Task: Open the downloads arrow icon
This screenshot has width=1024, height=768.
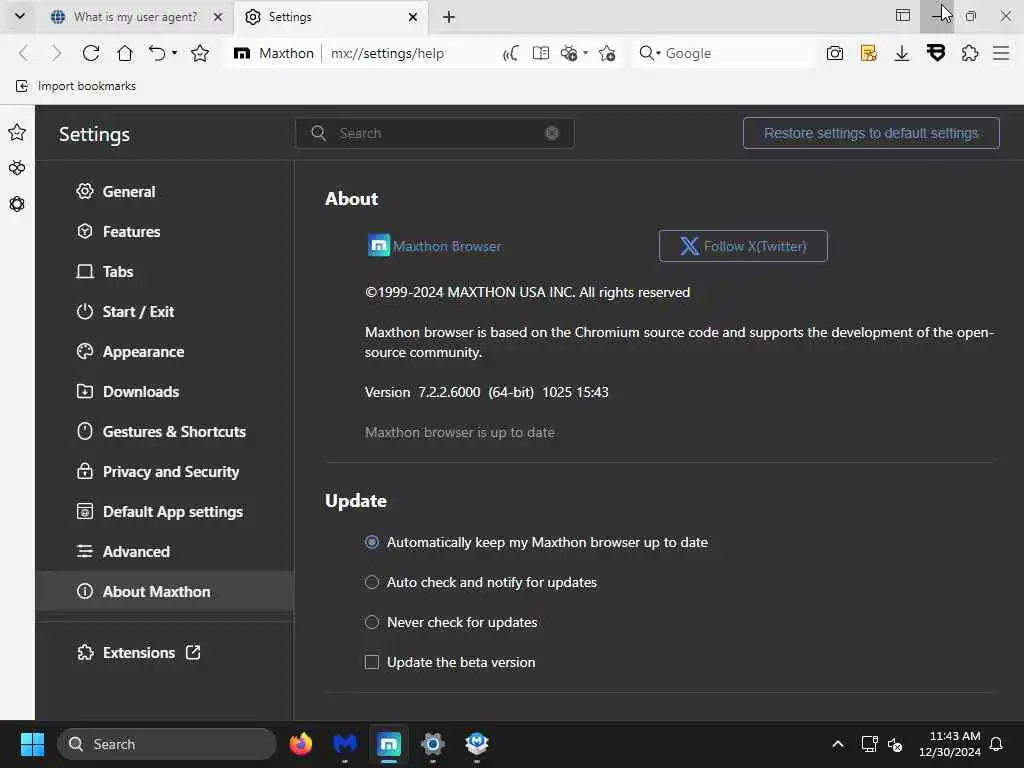Action: click(902, 53)
